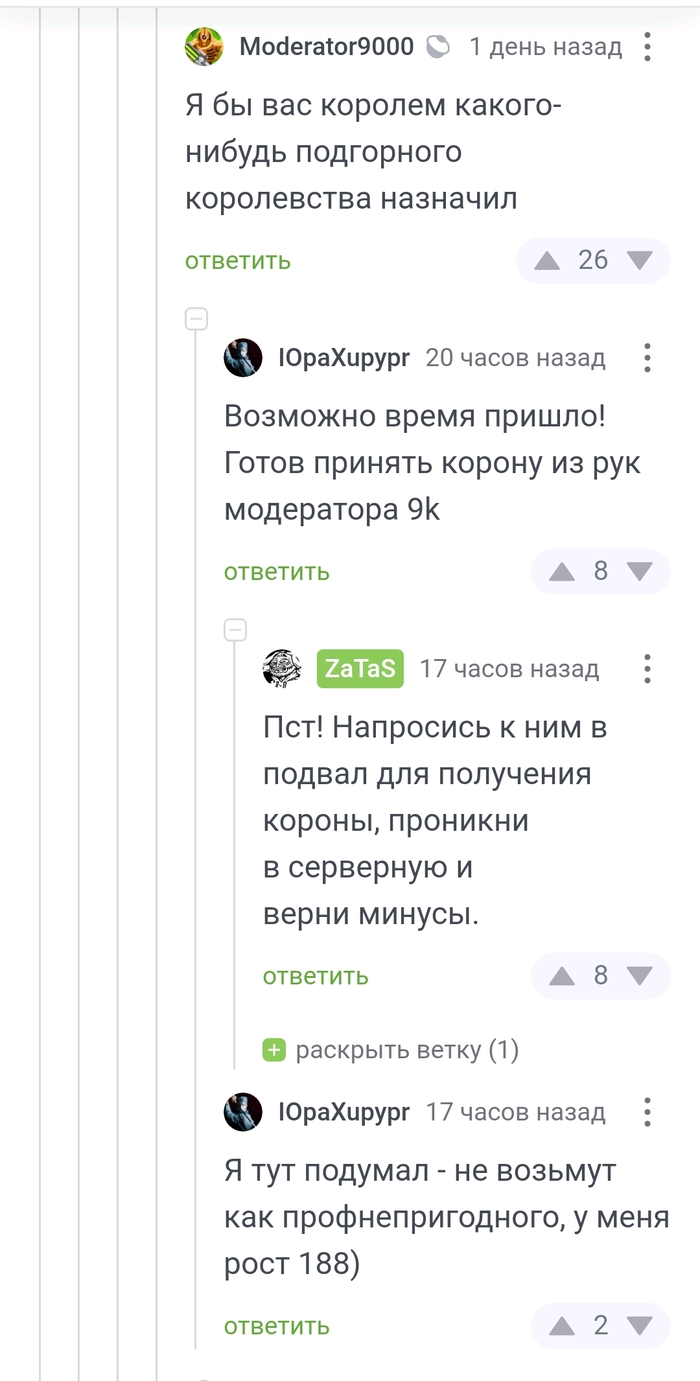The image size is (700, 1381).
Task: Click IOpaXupypr's profile avatar
Action: point(242,358)
